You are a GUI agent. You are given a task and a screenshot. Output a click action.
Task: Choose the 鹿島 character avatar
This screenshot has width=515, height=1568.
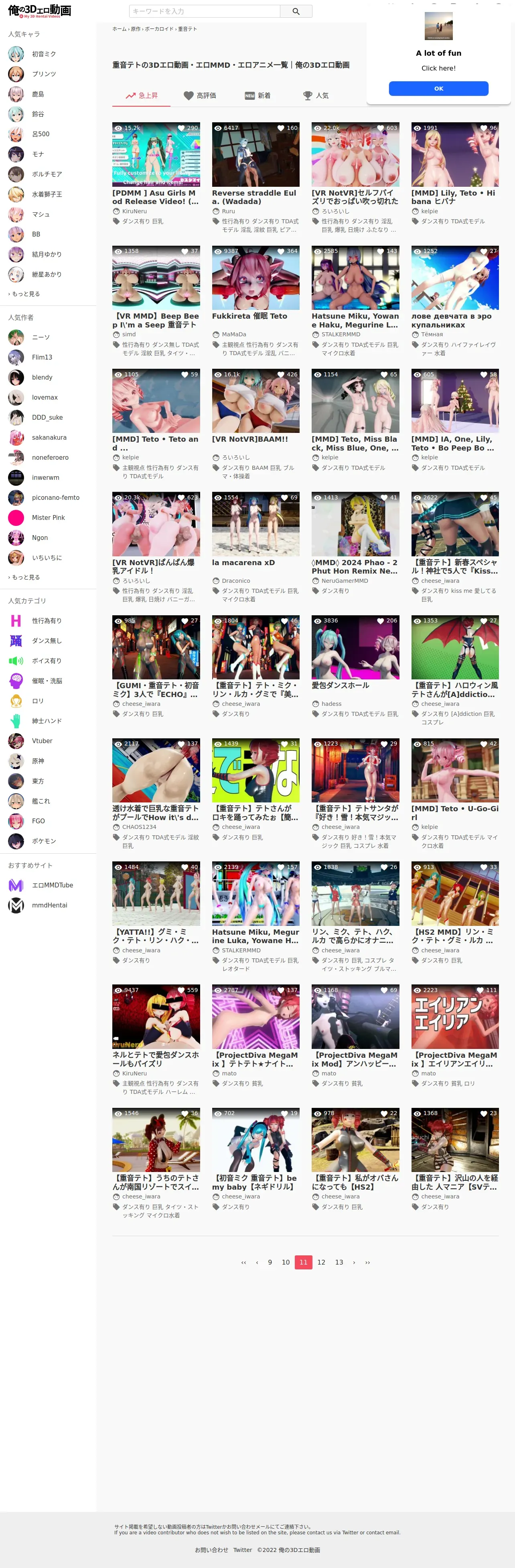(x=16, y=94)
